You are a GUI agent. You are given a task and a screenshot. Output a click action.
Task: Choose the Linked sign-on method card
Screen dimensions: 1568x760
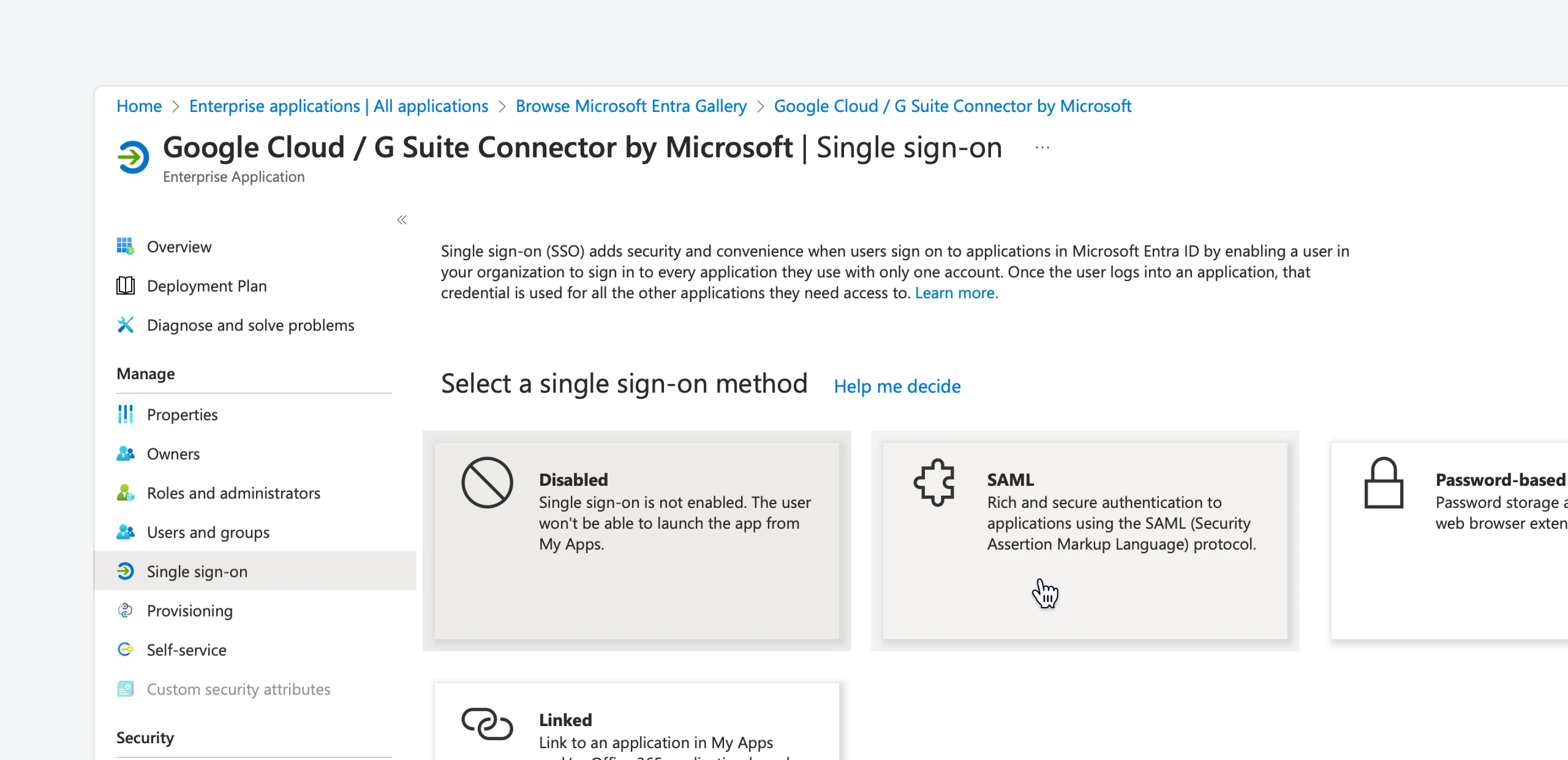[636, 721]
